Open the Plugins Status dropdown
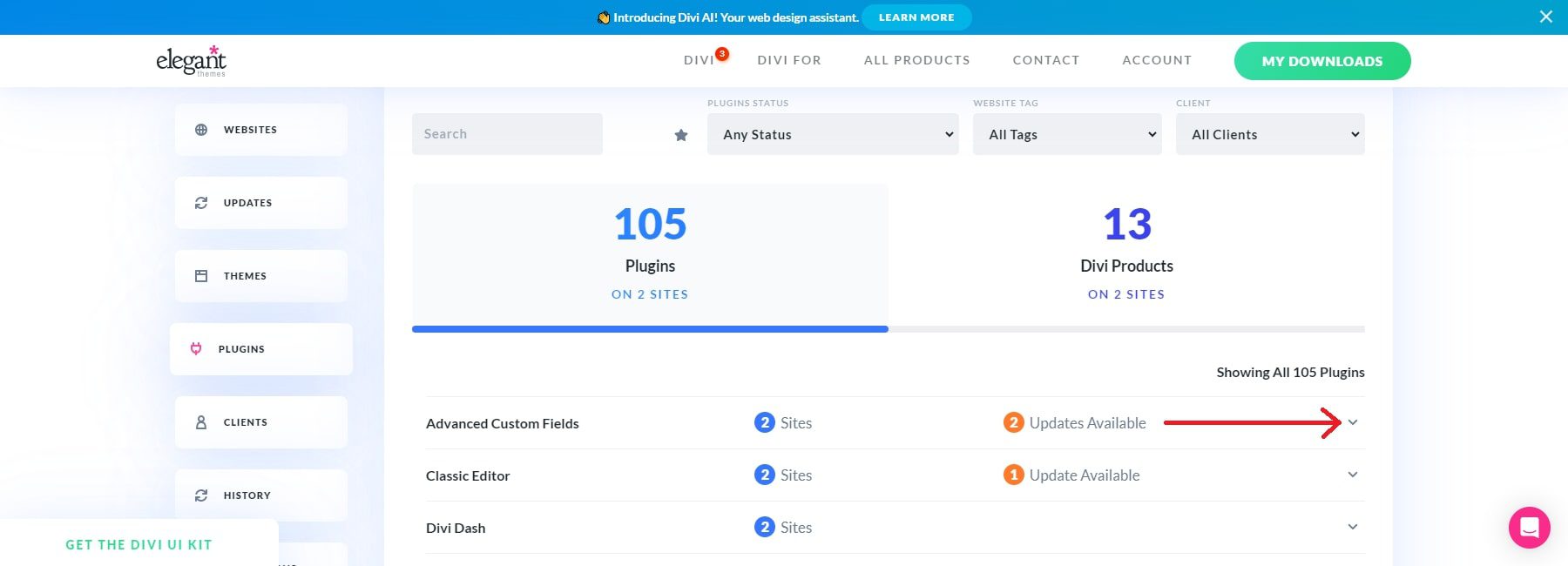Screen dimensions: 1568x566 click(x=833, y=134)
